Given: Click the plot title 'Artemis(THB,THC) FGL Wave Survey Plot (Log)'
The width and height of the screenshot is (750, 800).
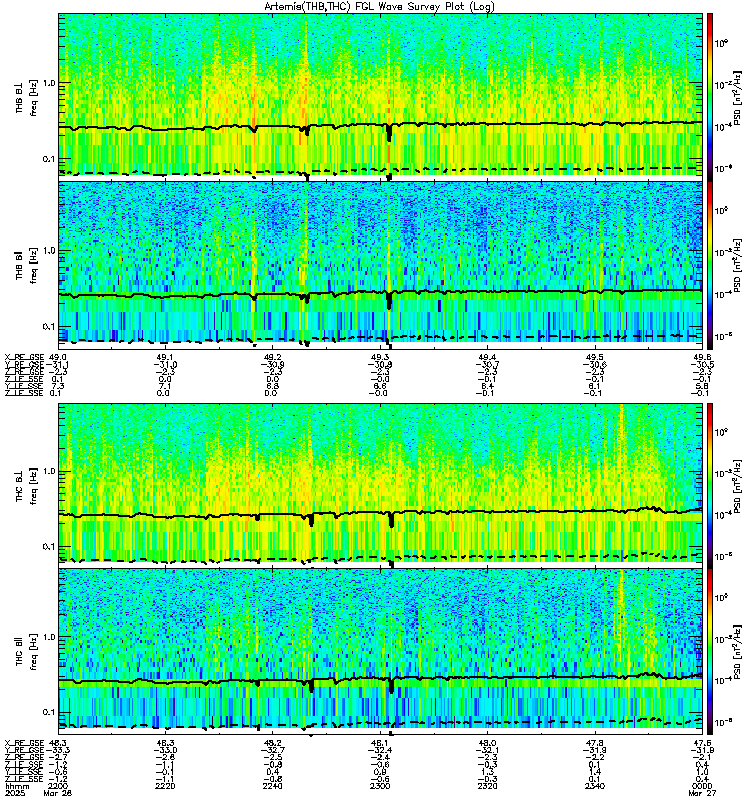Looking at the screenshot, I should tap(379, 6).
